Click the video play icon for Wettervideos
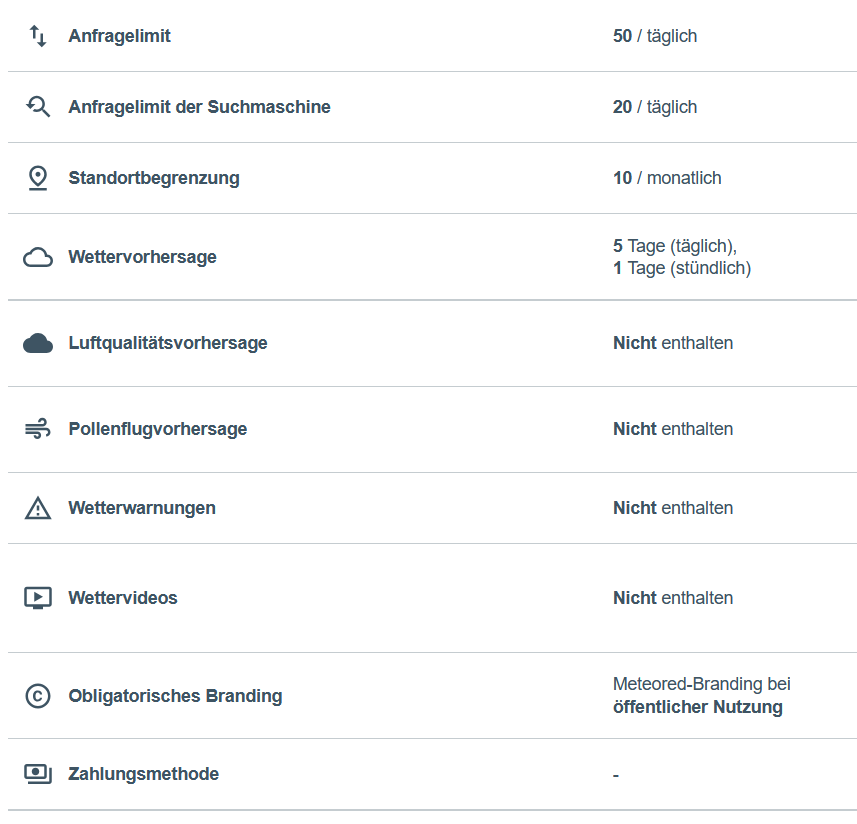Screen dimensions: 857x824 [38, 598]
